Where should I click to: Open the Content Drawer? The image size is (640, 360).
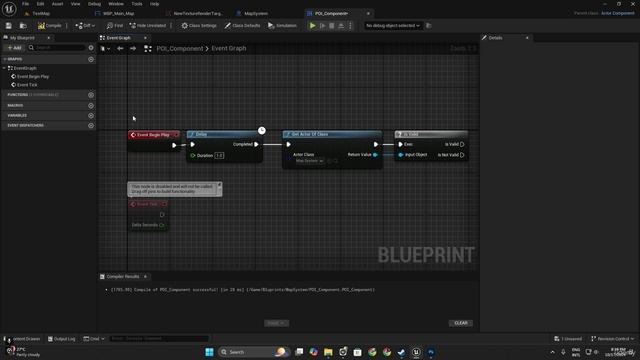coord(22,339)
